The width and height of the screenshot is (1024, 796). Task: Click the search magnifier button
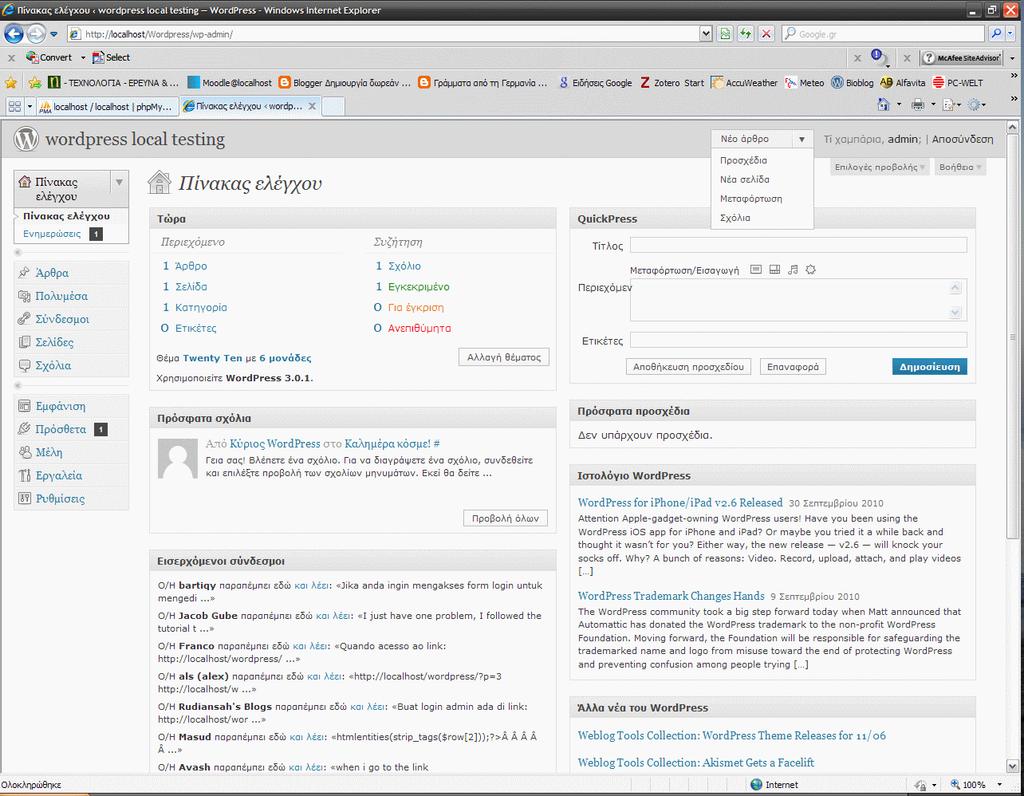[996, 33]
